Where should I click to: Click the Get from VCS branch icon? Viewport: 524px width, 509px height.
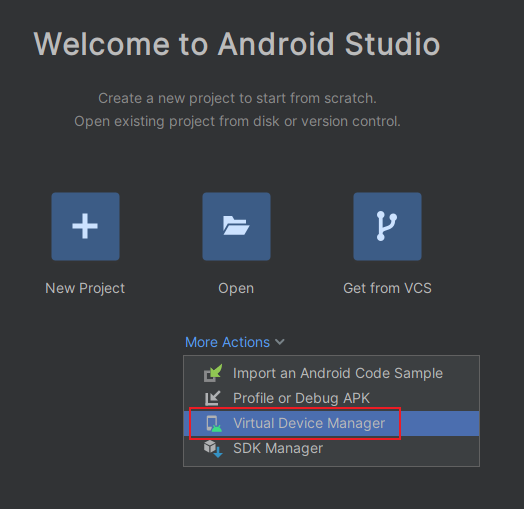tap(387, 226)
